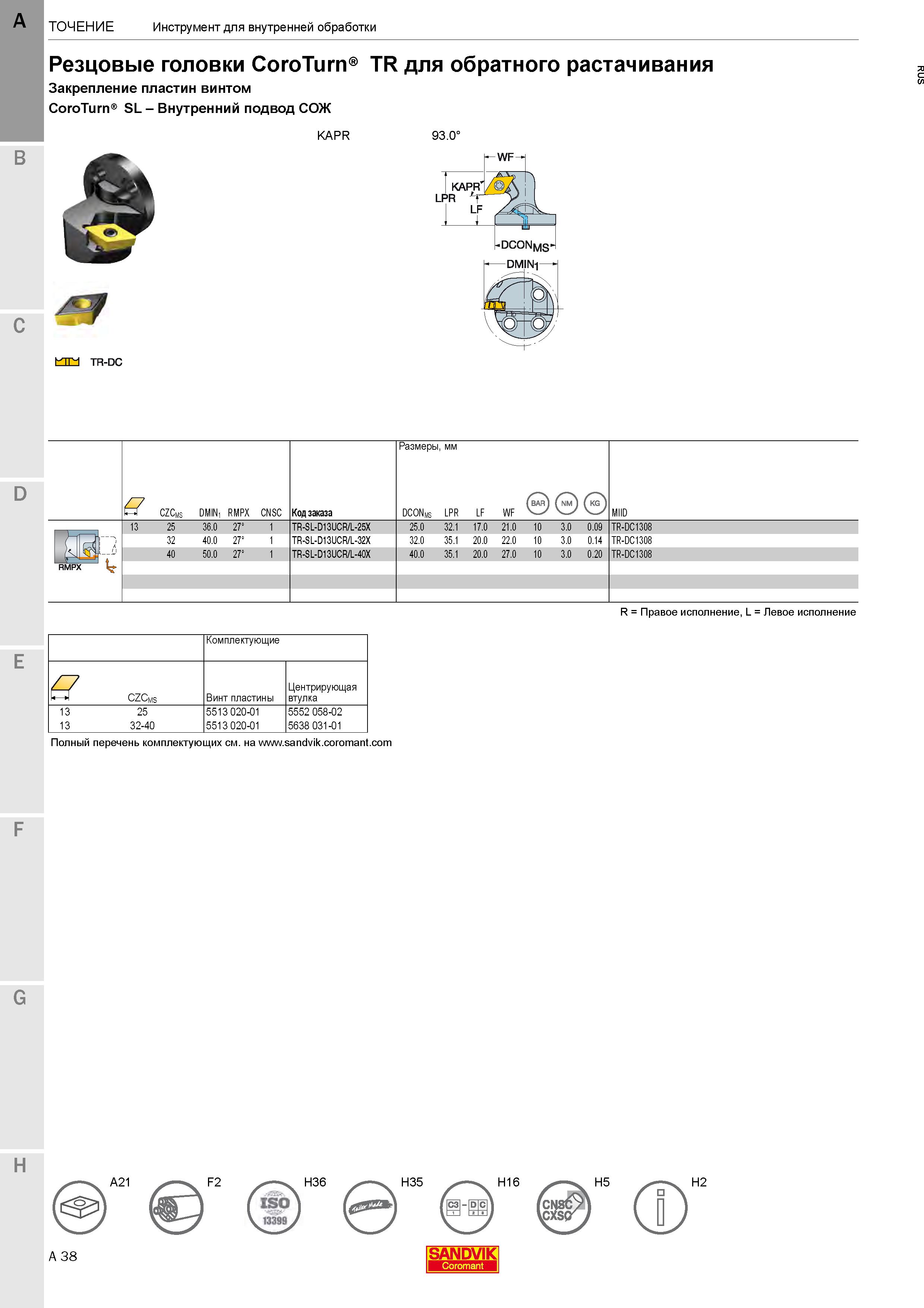The width and height of the screenshot is (924, 1308).
Task: Click the WF/LPR/LF side-view dimension drawing
Action: 495,202
